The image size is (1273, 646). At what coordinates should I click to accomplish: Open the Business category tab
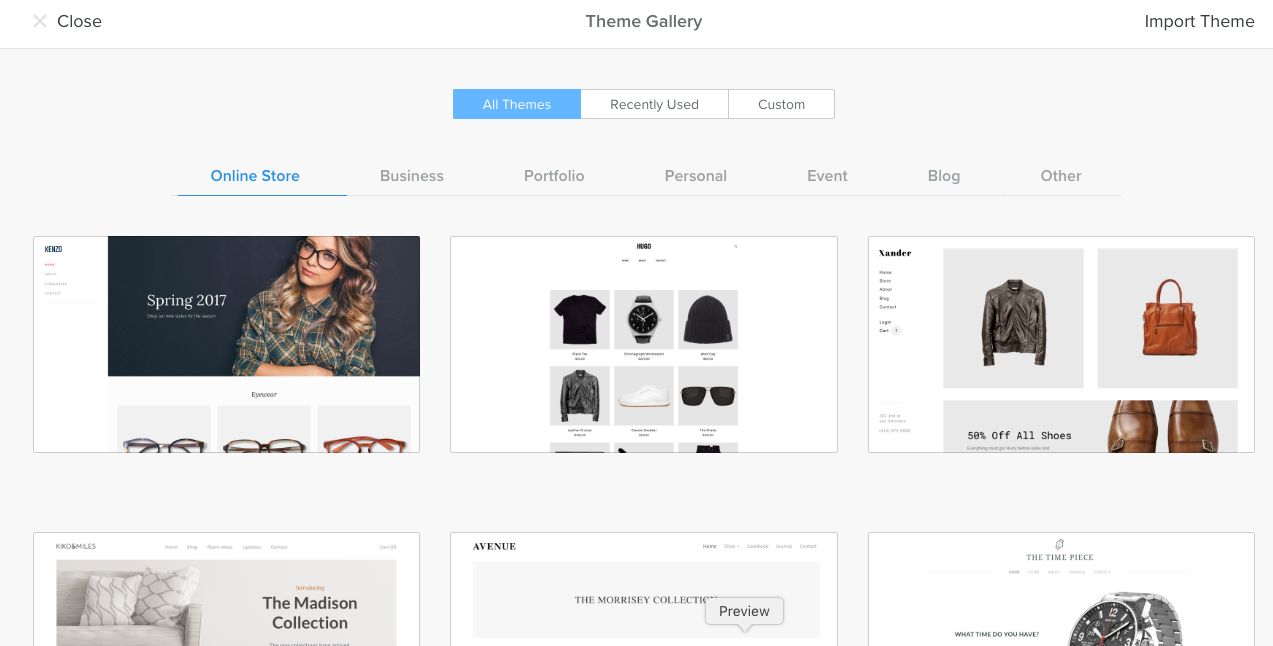(x=412, y=176)
